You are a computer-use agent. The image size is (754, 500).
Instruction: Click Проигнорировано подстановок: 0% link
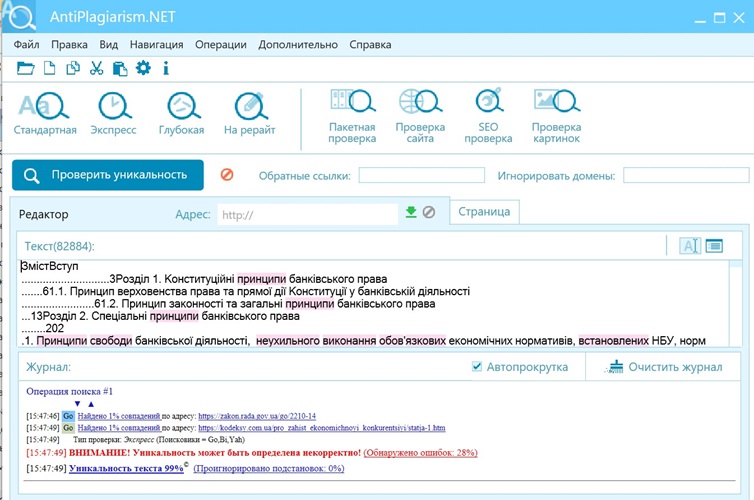269,468
